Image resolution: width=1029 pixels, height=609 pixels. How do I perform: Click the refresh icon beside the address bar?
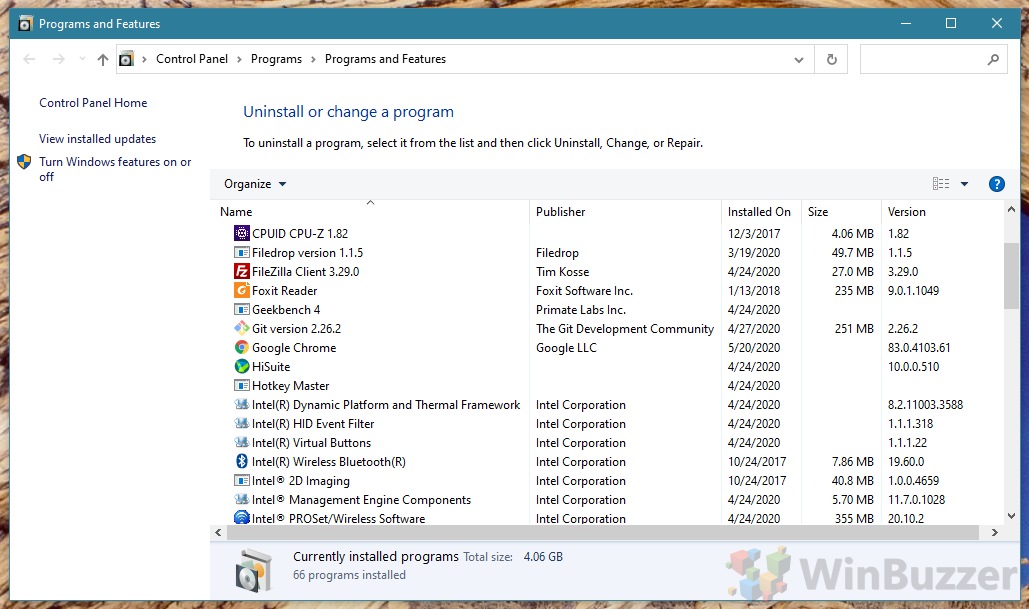coord(831,59)
